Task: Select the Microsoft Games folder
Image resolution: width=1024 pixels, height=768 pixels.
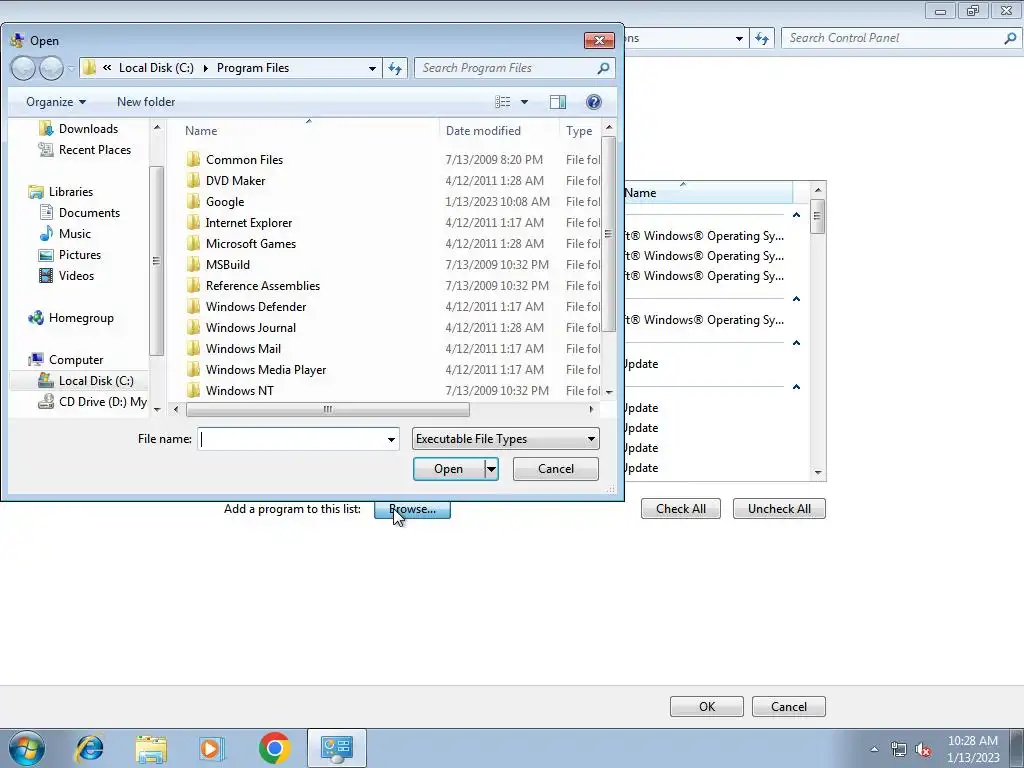Action: pos(251,244)
